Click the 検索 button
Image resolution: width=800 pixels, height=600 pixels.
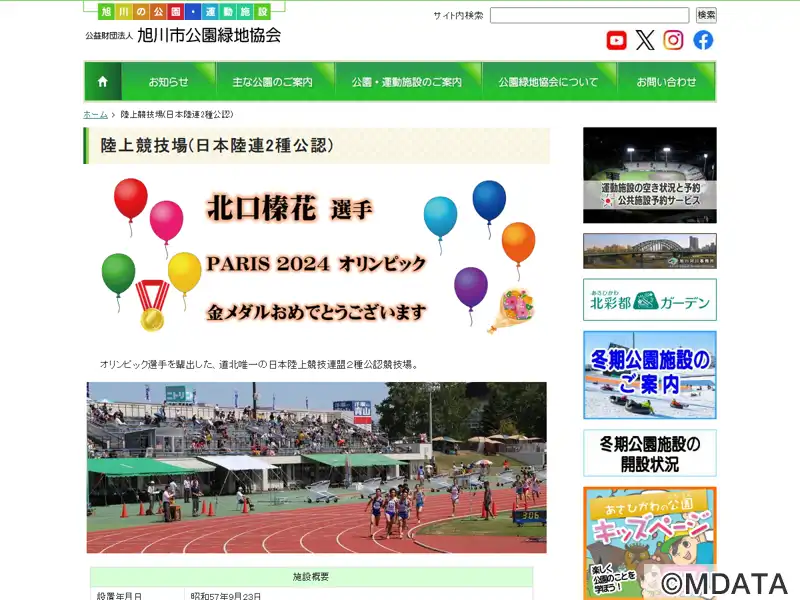click(x=706, y=15)
